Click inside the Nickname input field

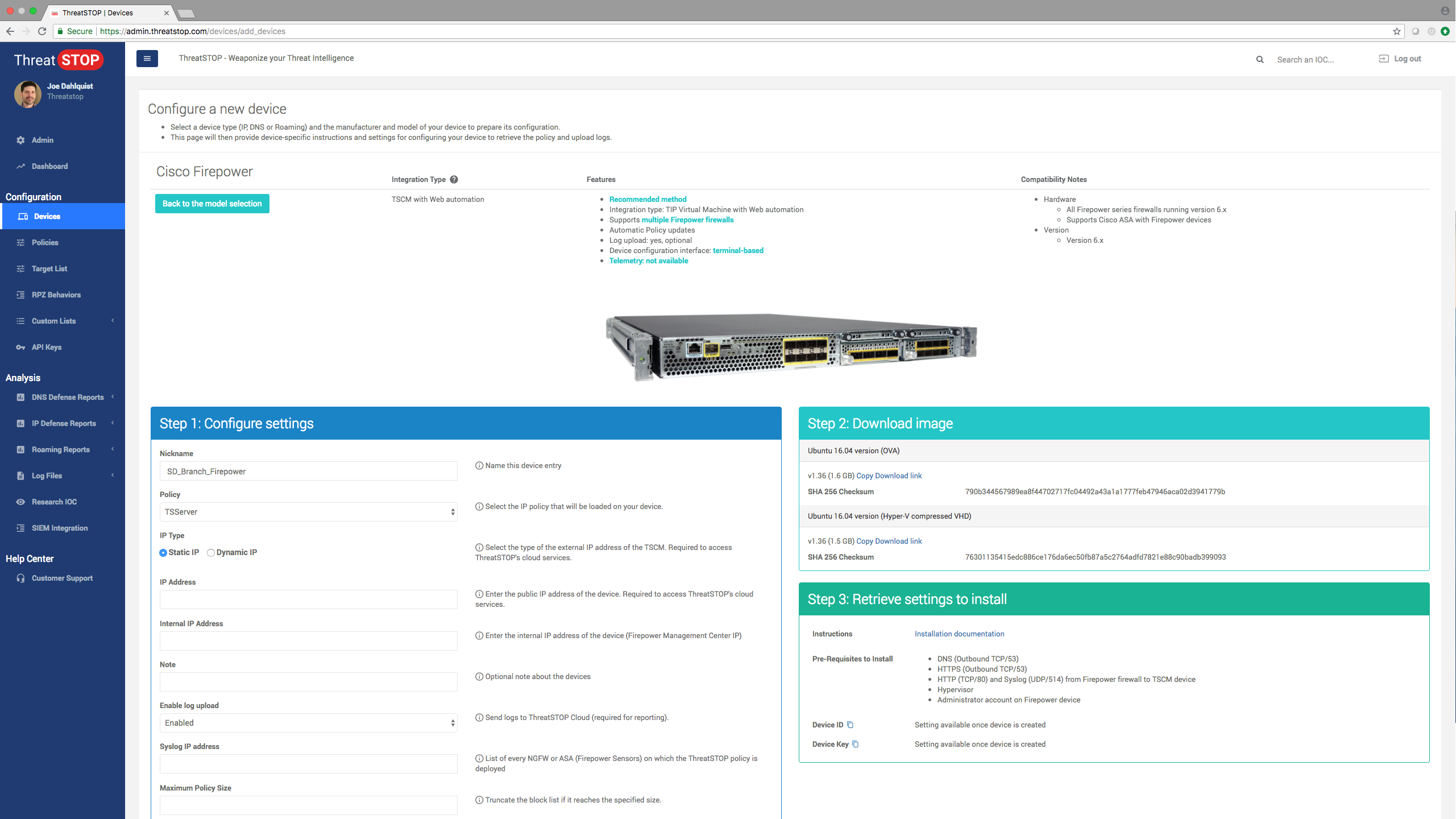click(x=308, y=471)
